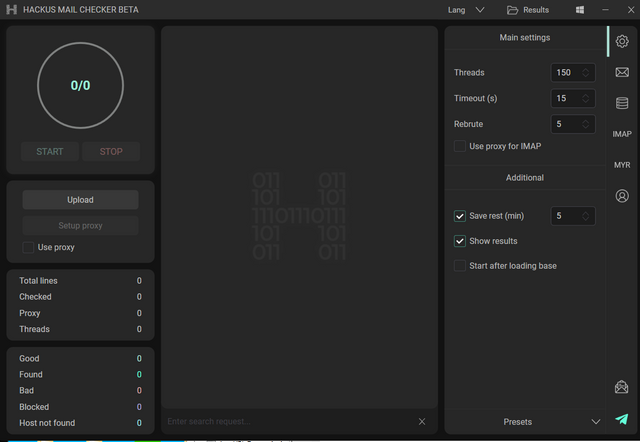
Task: Toggle Use proxy for IMAP checkbox
Action: coord(460,147)
